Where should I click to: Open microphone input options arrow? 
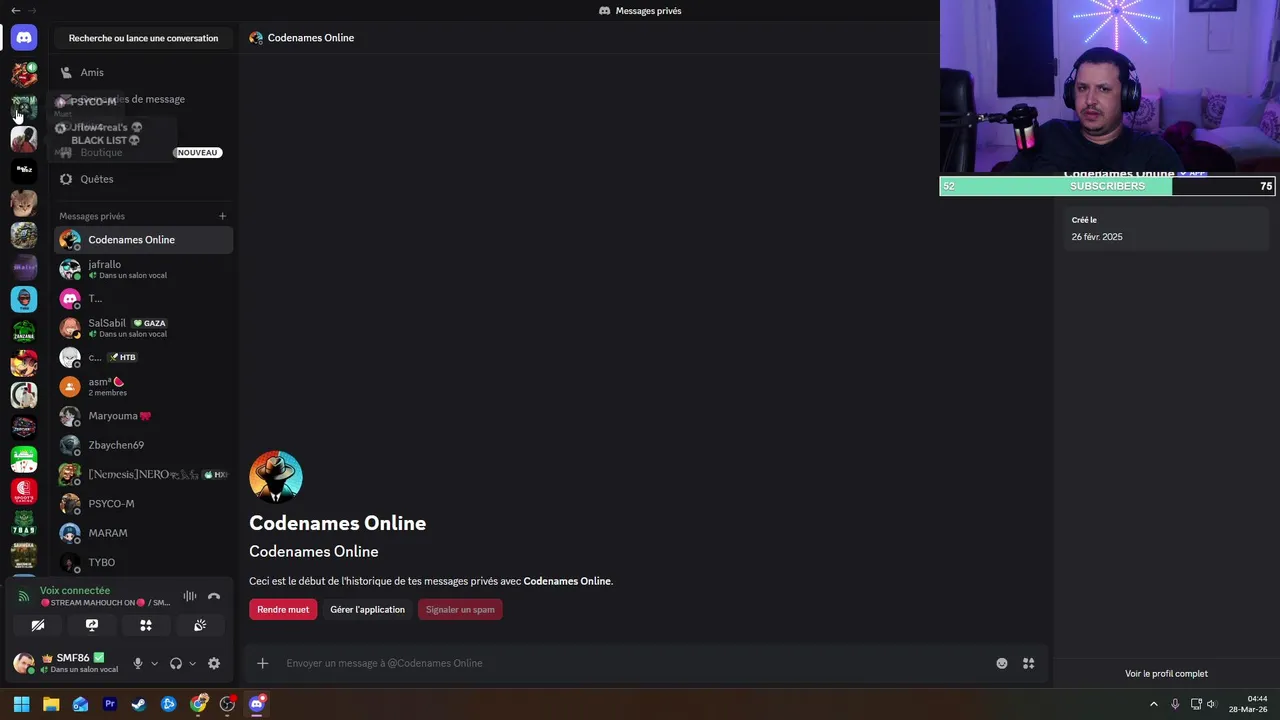click(x=154, y=663)
